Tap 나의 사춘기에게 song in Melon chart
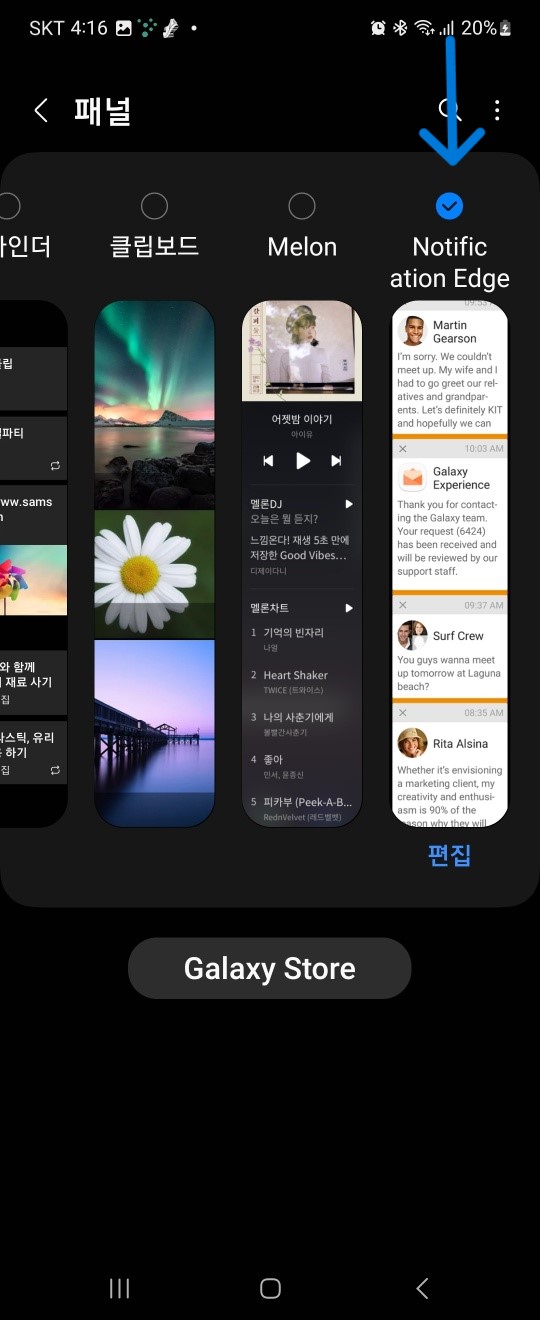 [300, 723]
